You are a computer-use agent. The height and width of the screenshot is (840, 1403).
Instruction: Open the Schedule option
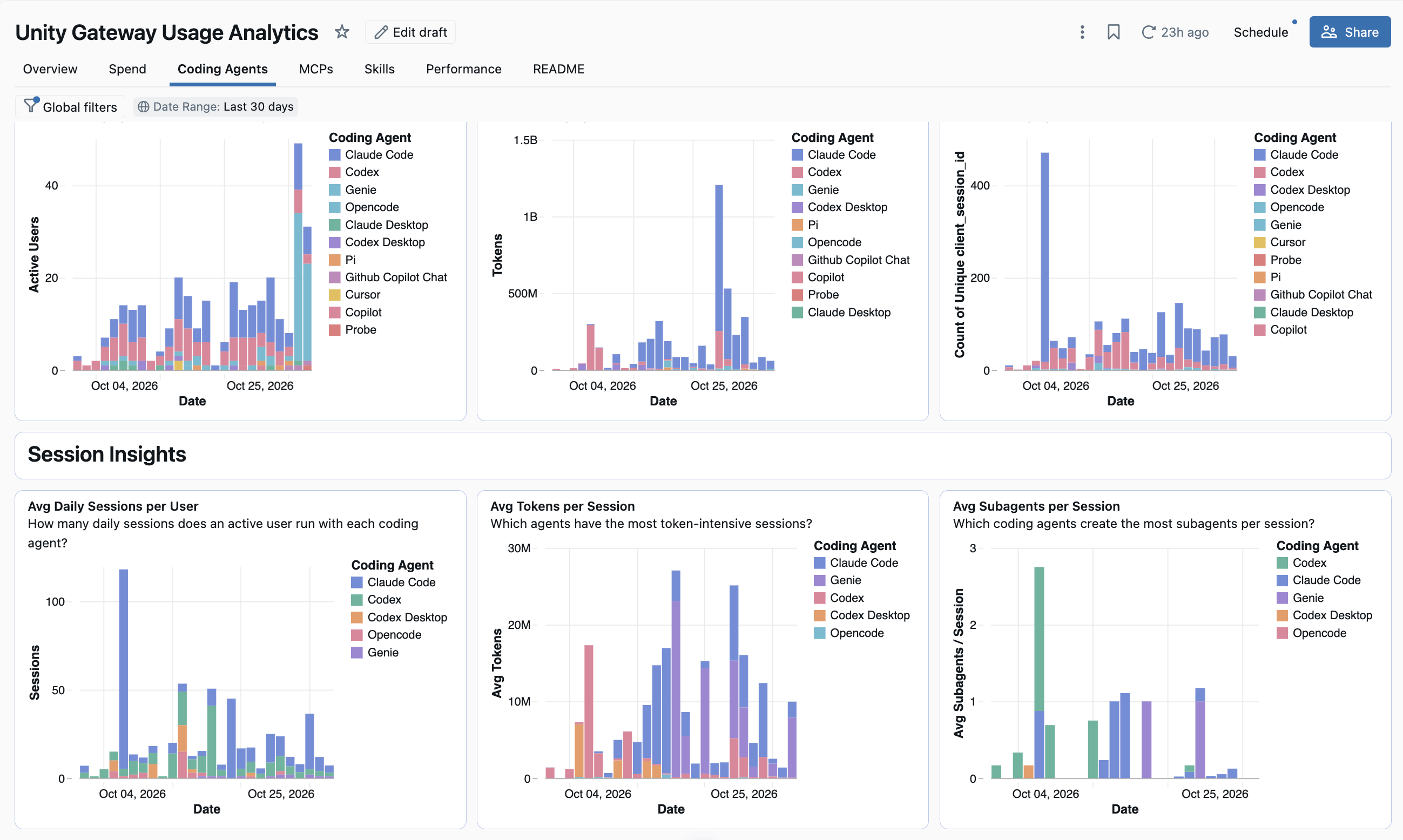[1260, 32]
